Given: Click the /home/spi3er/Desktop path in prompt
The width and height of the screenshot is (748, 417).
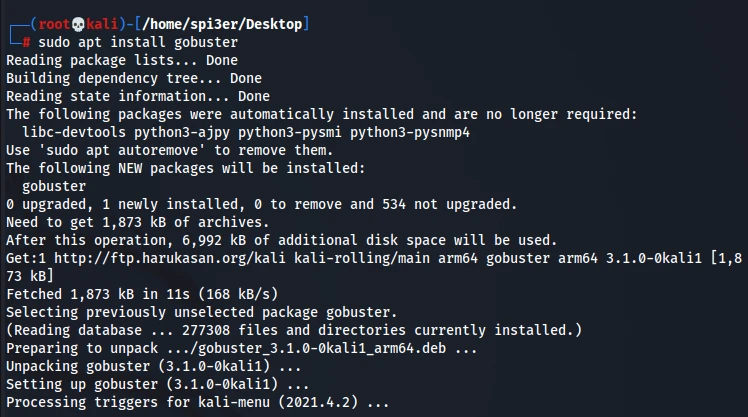Looking at the screenshot, I should [x=217, y=24].
